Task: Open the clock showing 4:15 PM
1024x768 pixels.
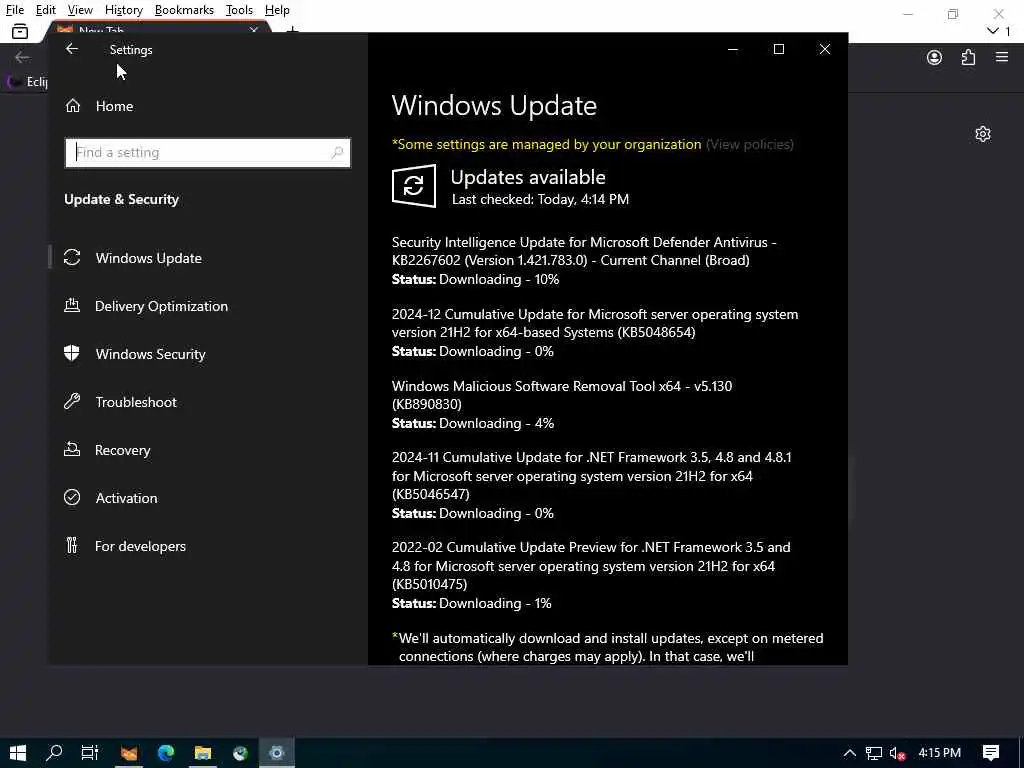Action: (939, 753)
